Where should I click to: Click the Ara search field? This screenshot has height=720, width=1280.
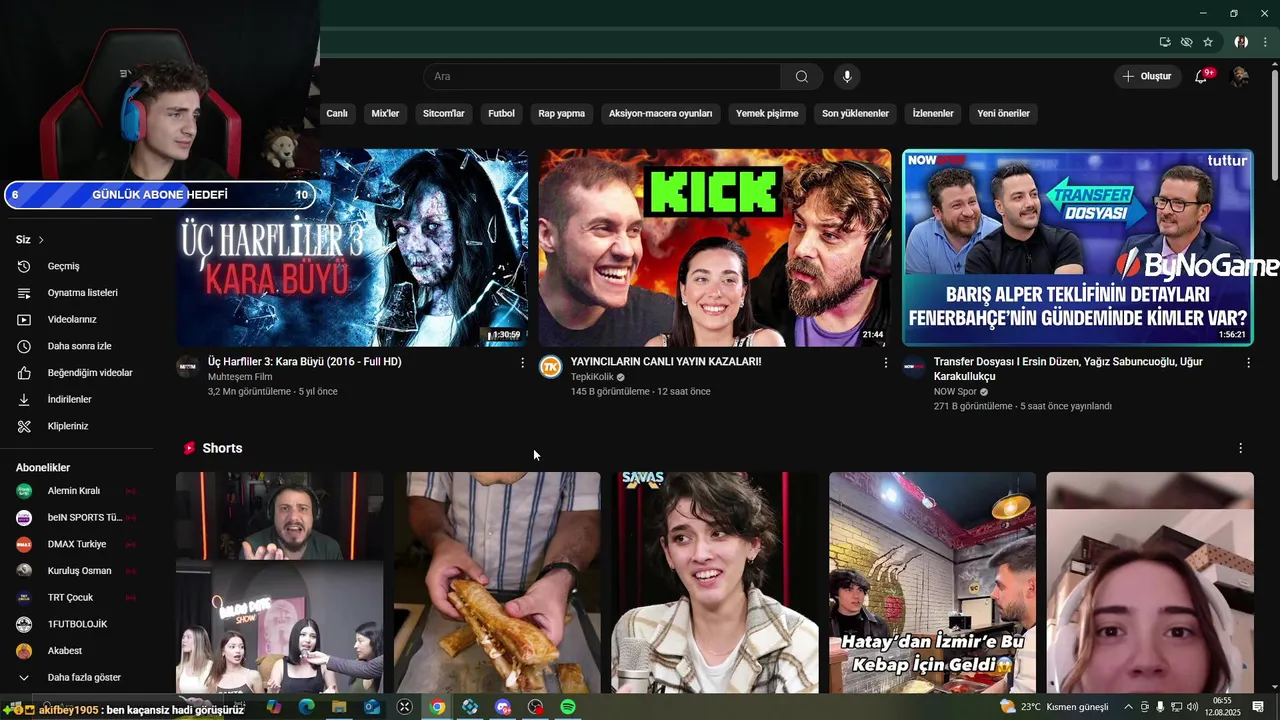(x=603, y=77)
